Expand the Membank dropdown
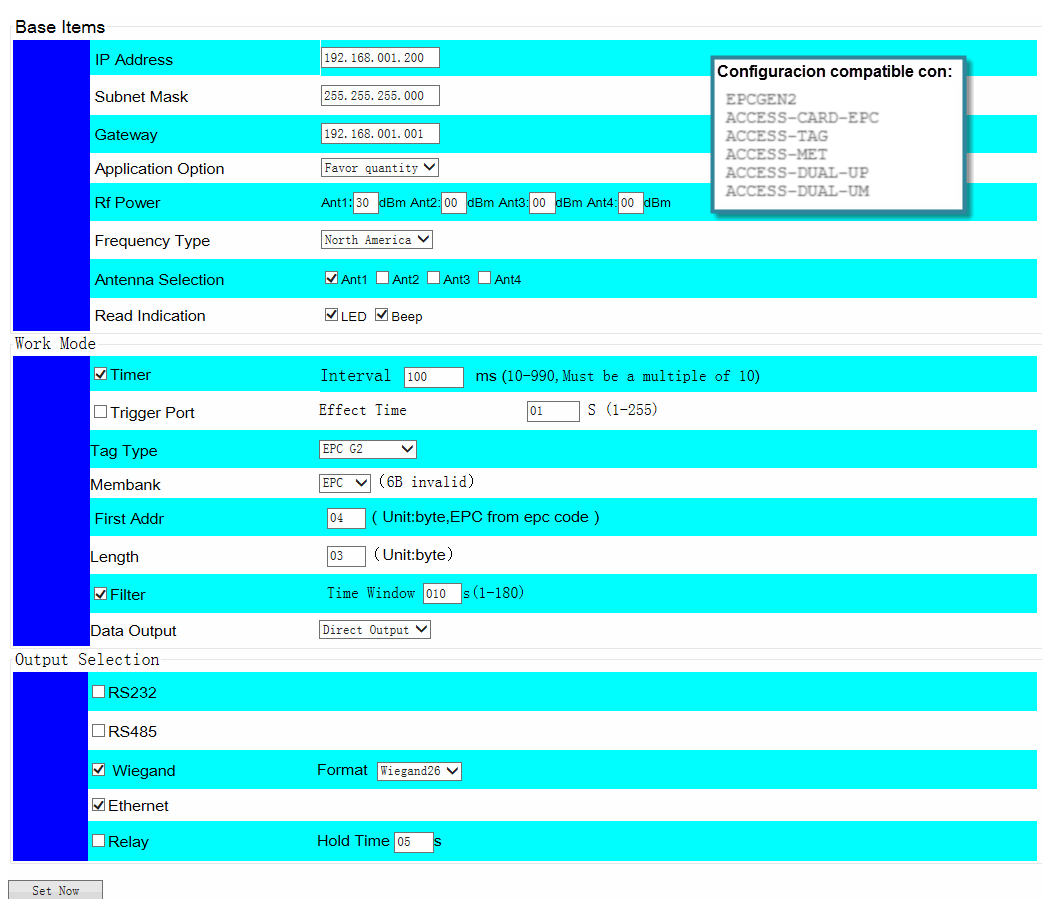1062x903 pixels. click(x=345, y=483)
